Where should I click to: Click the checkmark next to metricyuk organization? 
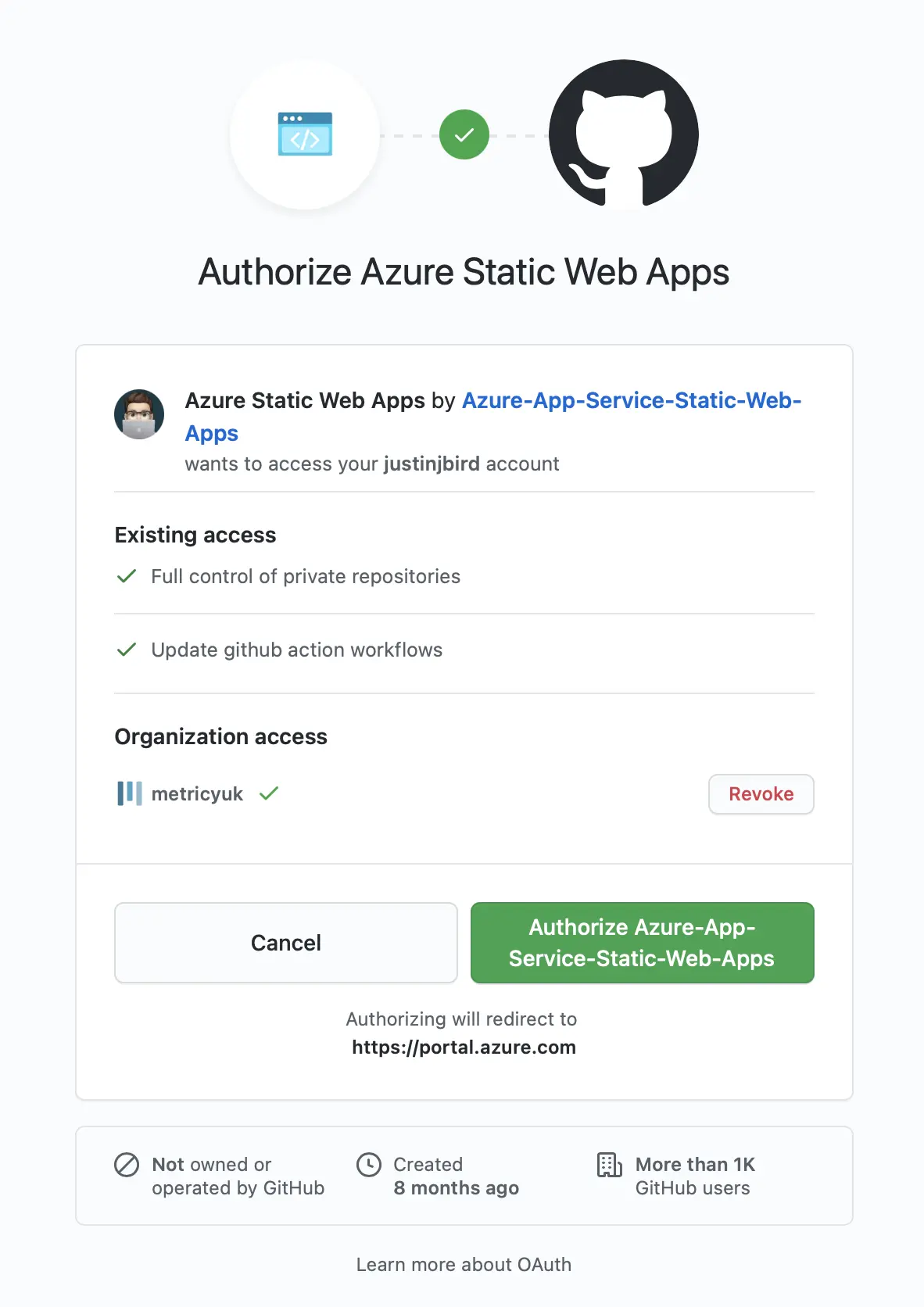[x=269, y=793]
